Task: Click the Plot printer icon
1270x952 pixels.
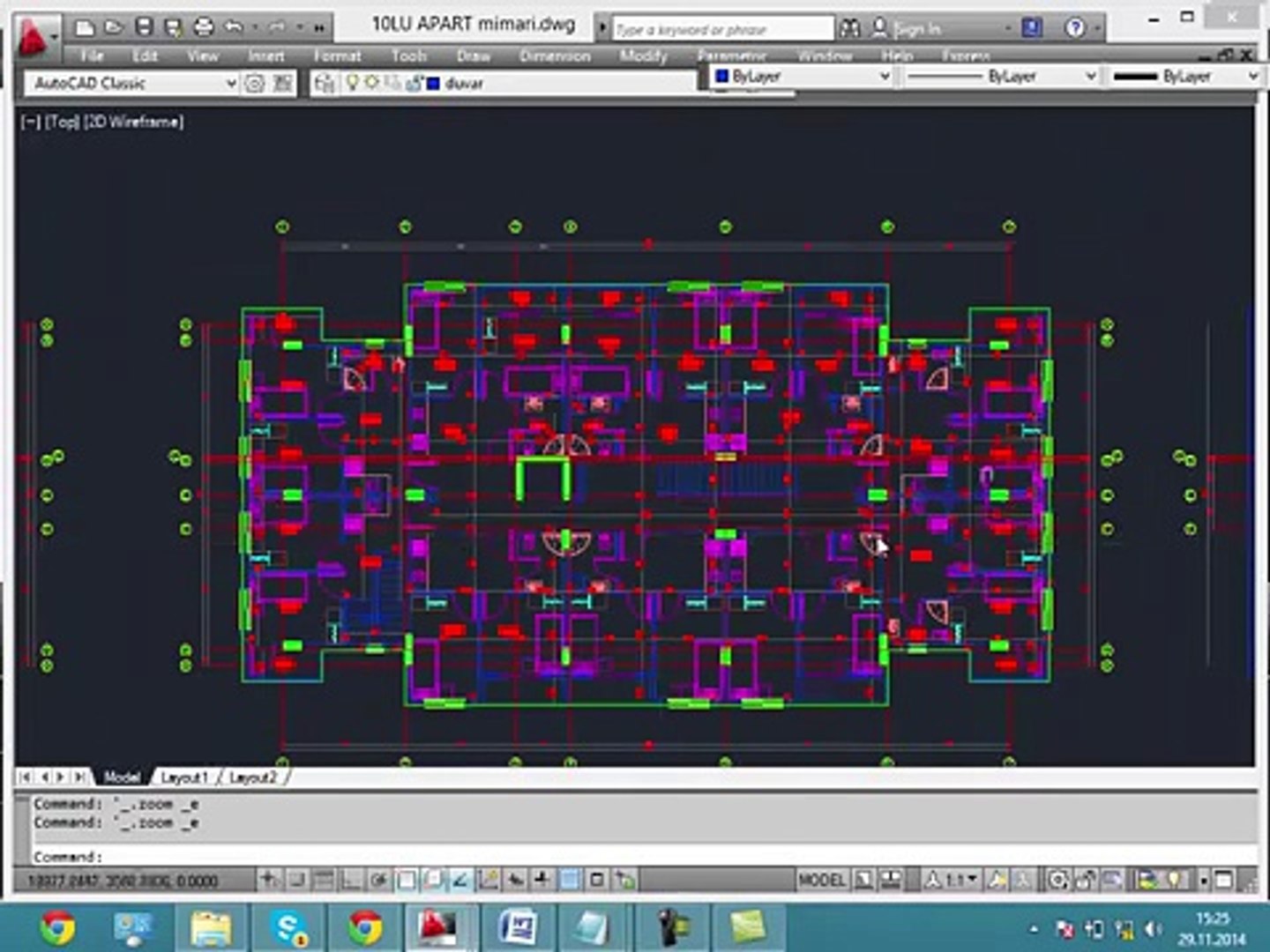Action: [203, 27]
